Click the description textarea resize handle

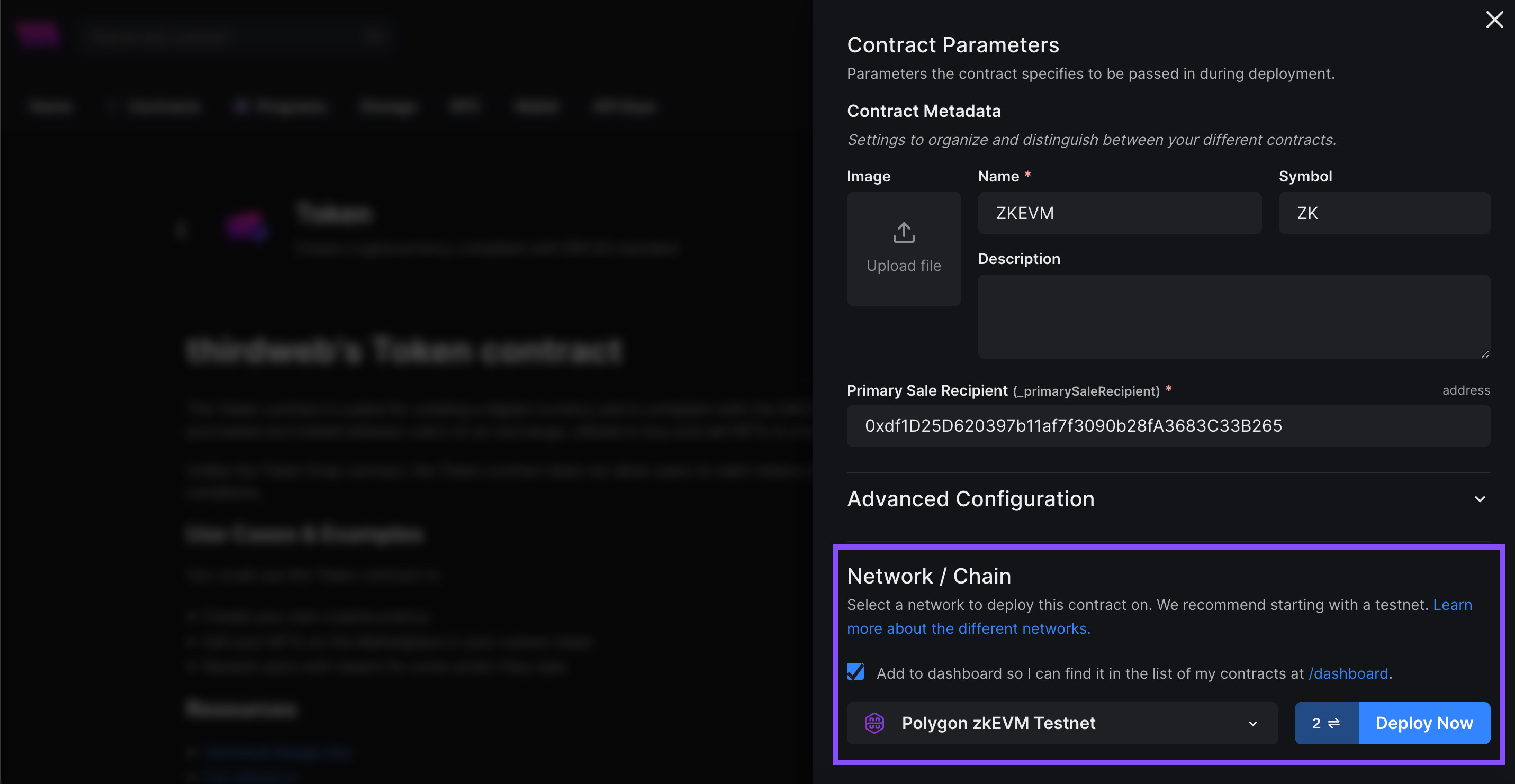pos(1485,354)
